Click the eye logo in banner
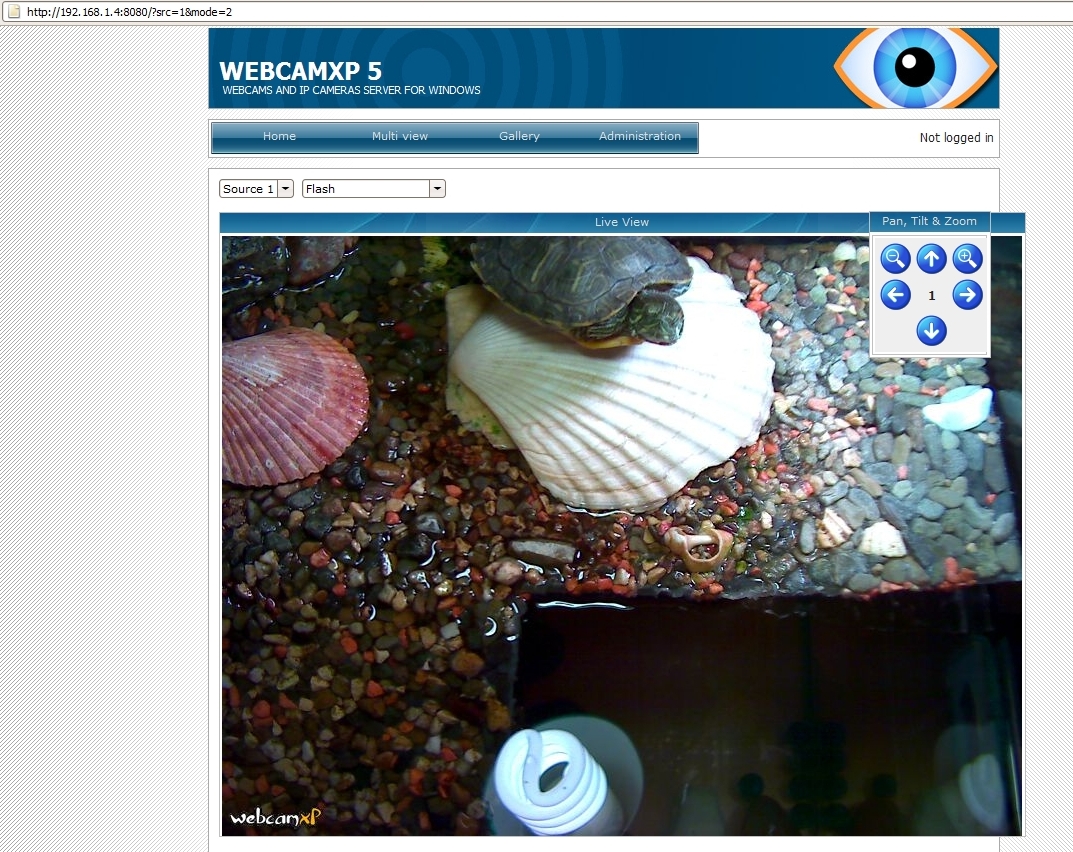This screenshot has width=1073, height=852. click(x=915, y=68)
